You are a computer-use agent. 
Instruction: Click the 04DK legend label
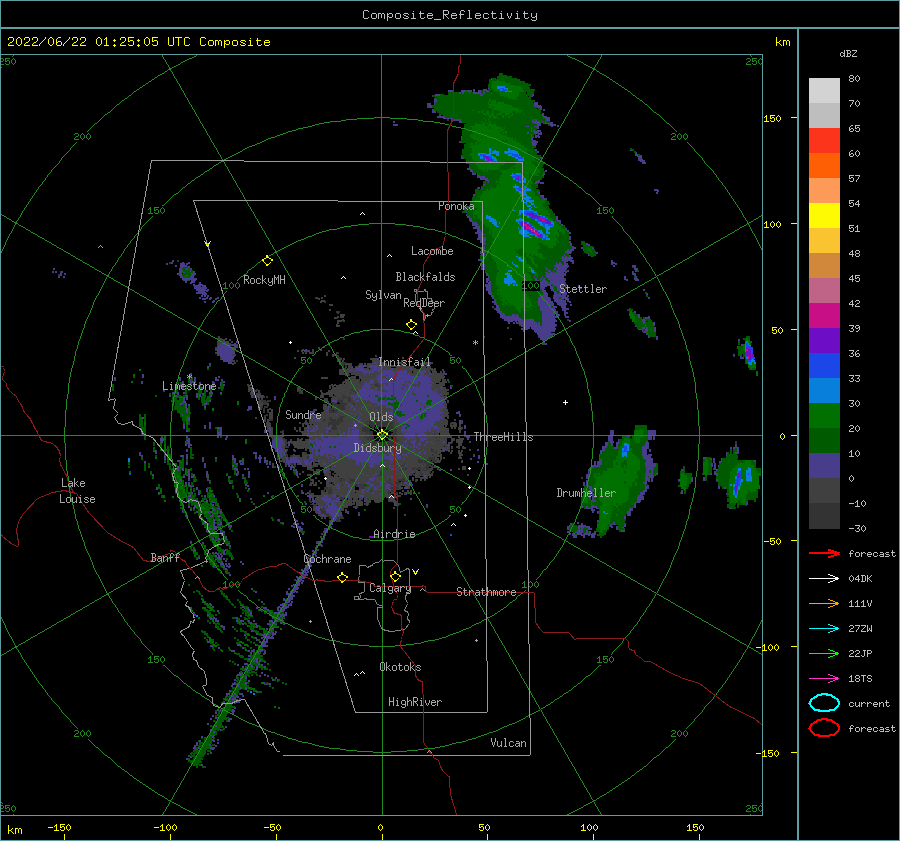(860, 579)
